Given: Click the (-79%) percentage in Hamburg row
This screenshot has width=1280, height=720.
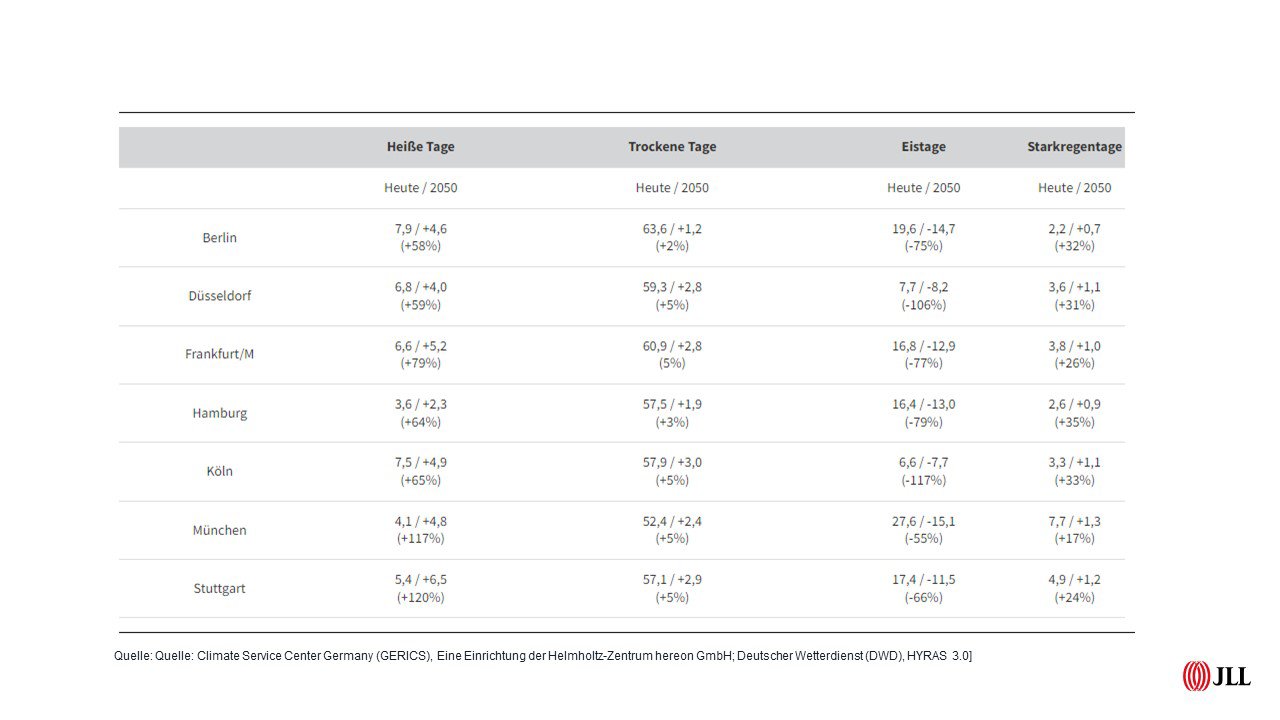Looking at the screenshot, I should coord(923,422).
